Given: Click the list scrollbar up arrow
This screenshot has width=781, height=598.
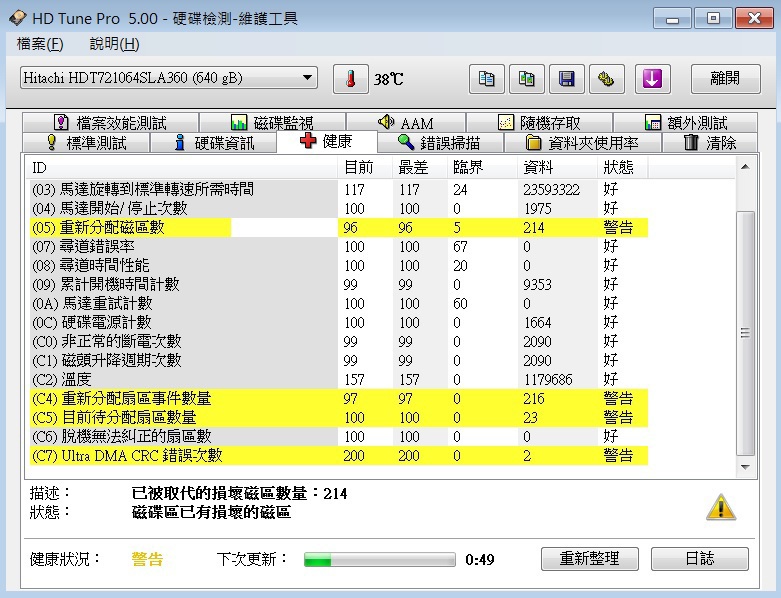Looking at the screenshot, I should [x=745, y=167].
